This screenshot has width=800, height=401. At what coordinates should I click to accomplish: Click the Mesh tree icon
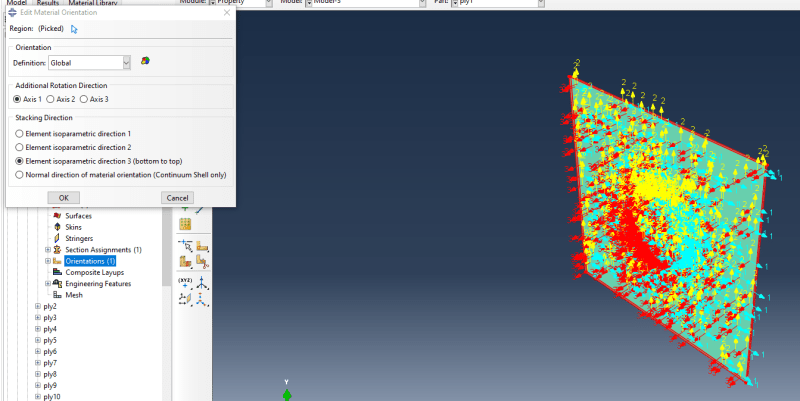57,295
